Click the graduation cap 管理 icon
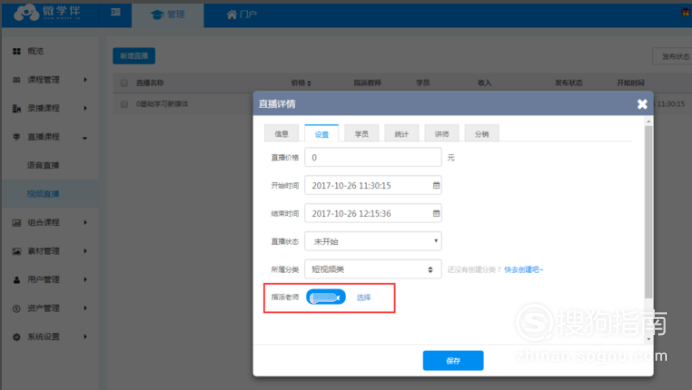 tap(157, 15)
